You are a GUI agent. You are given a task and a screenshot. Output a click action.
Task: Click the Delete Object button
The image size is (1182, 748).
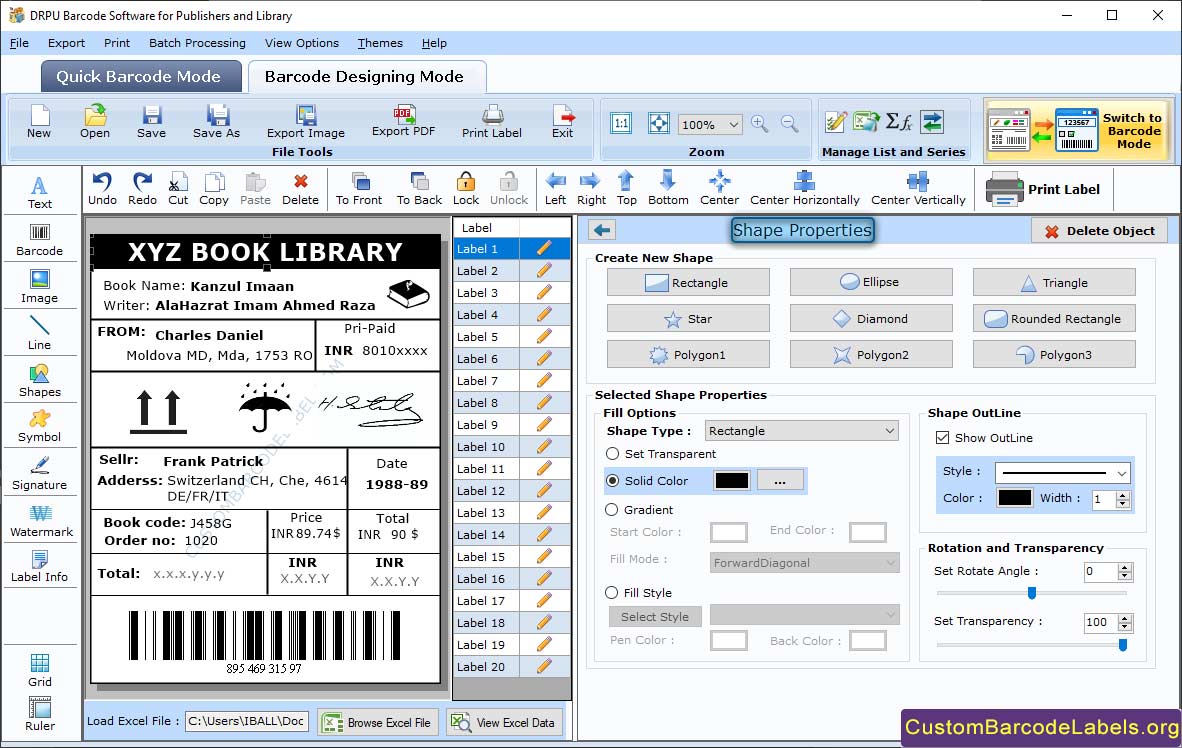1099,231
